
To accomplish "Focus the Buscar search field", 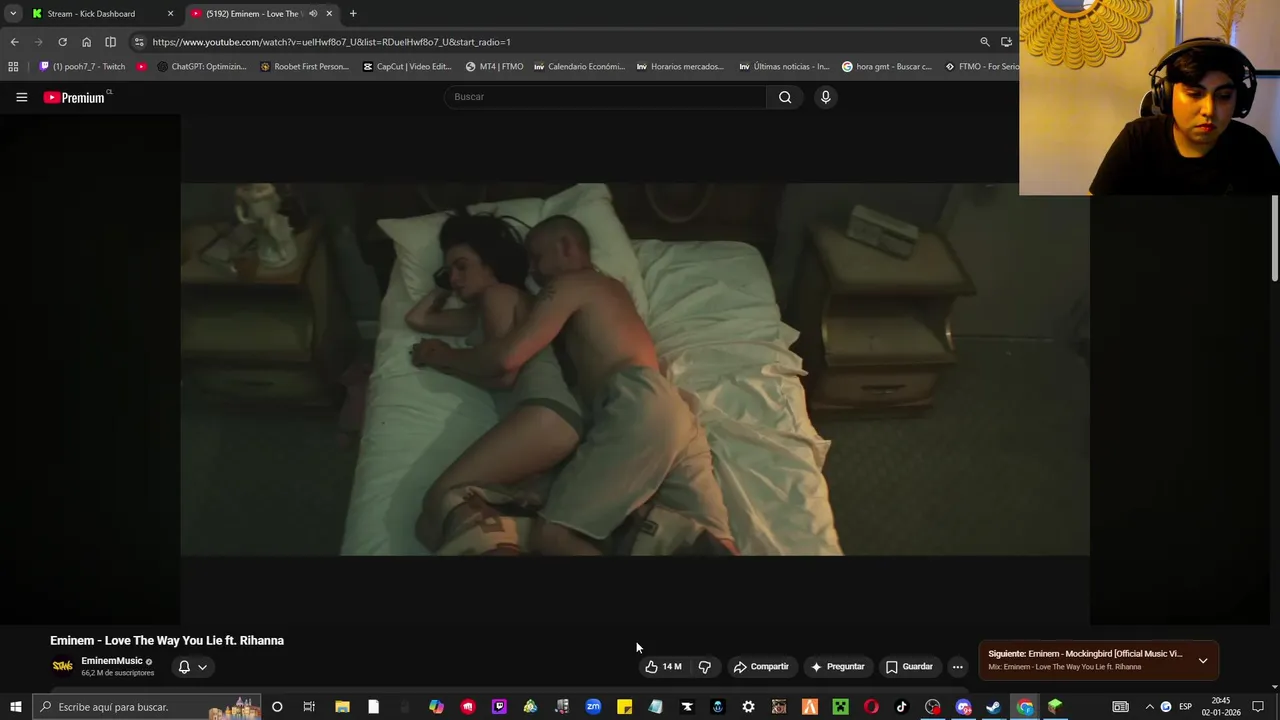I will tap(605, 97).
